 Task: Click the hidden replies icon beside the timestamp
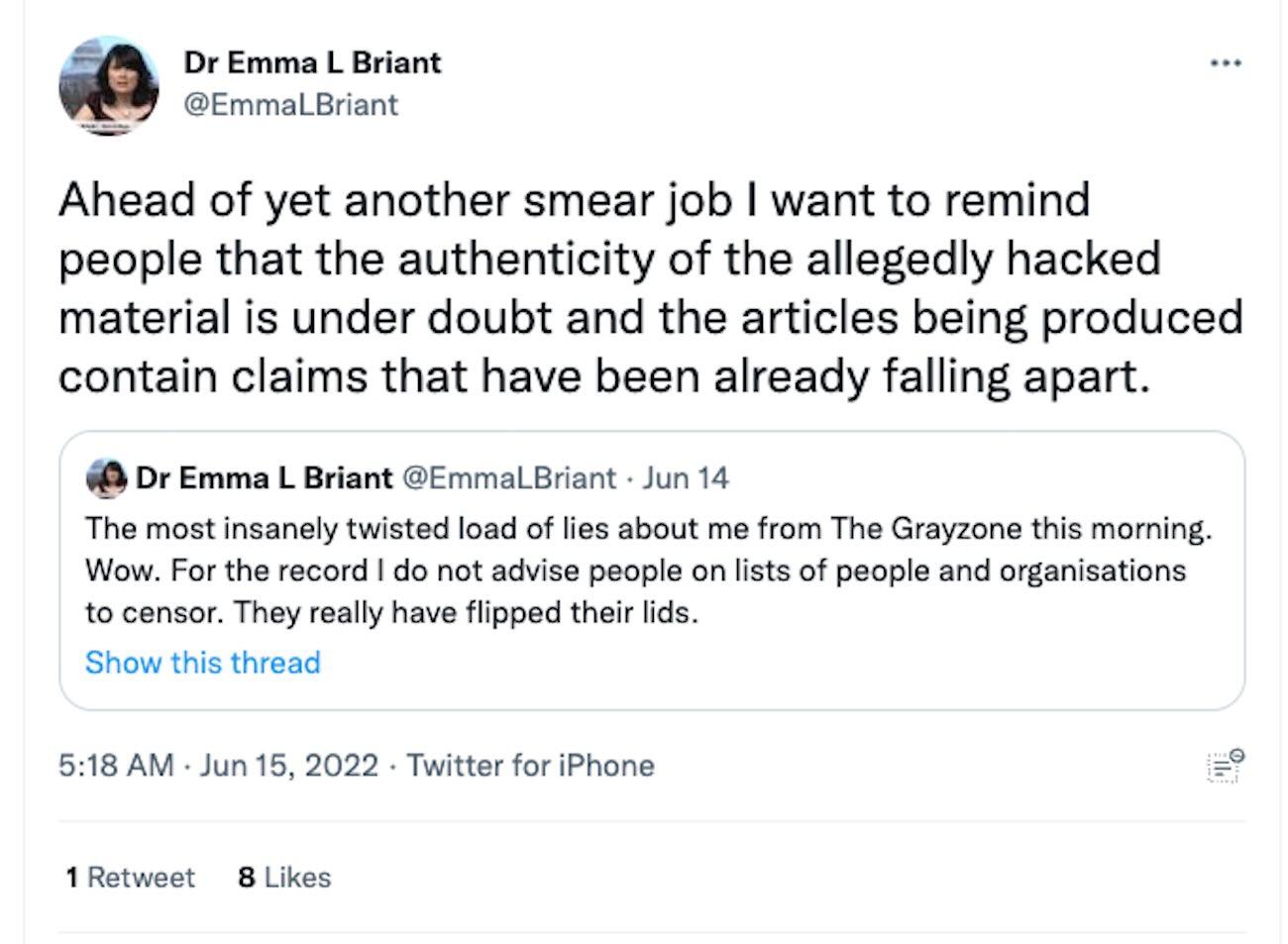pos(1226,766)
